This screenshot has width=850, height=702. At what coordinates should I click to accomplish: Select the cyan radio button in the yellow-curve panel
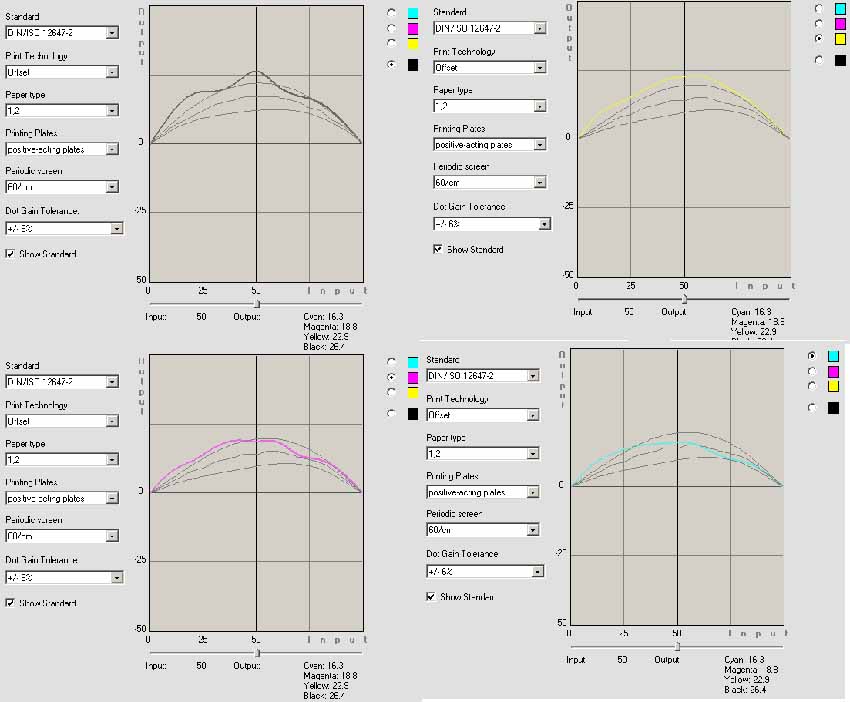819,8
